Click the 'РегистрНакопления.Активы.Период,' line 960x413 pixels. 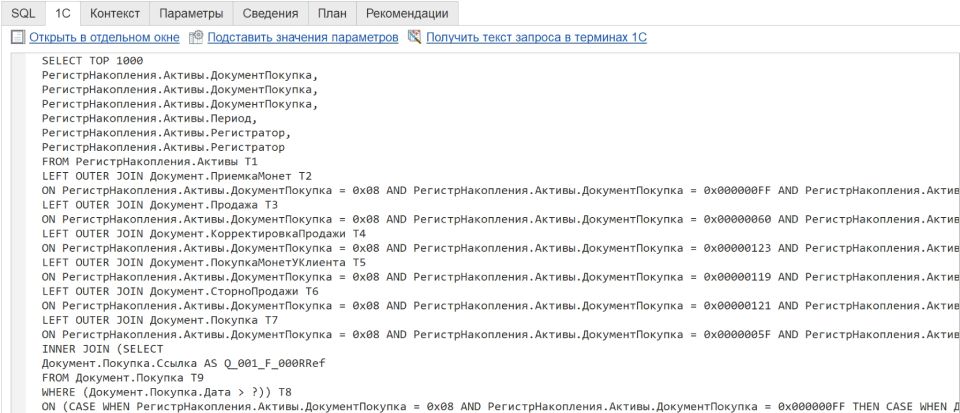149,118
